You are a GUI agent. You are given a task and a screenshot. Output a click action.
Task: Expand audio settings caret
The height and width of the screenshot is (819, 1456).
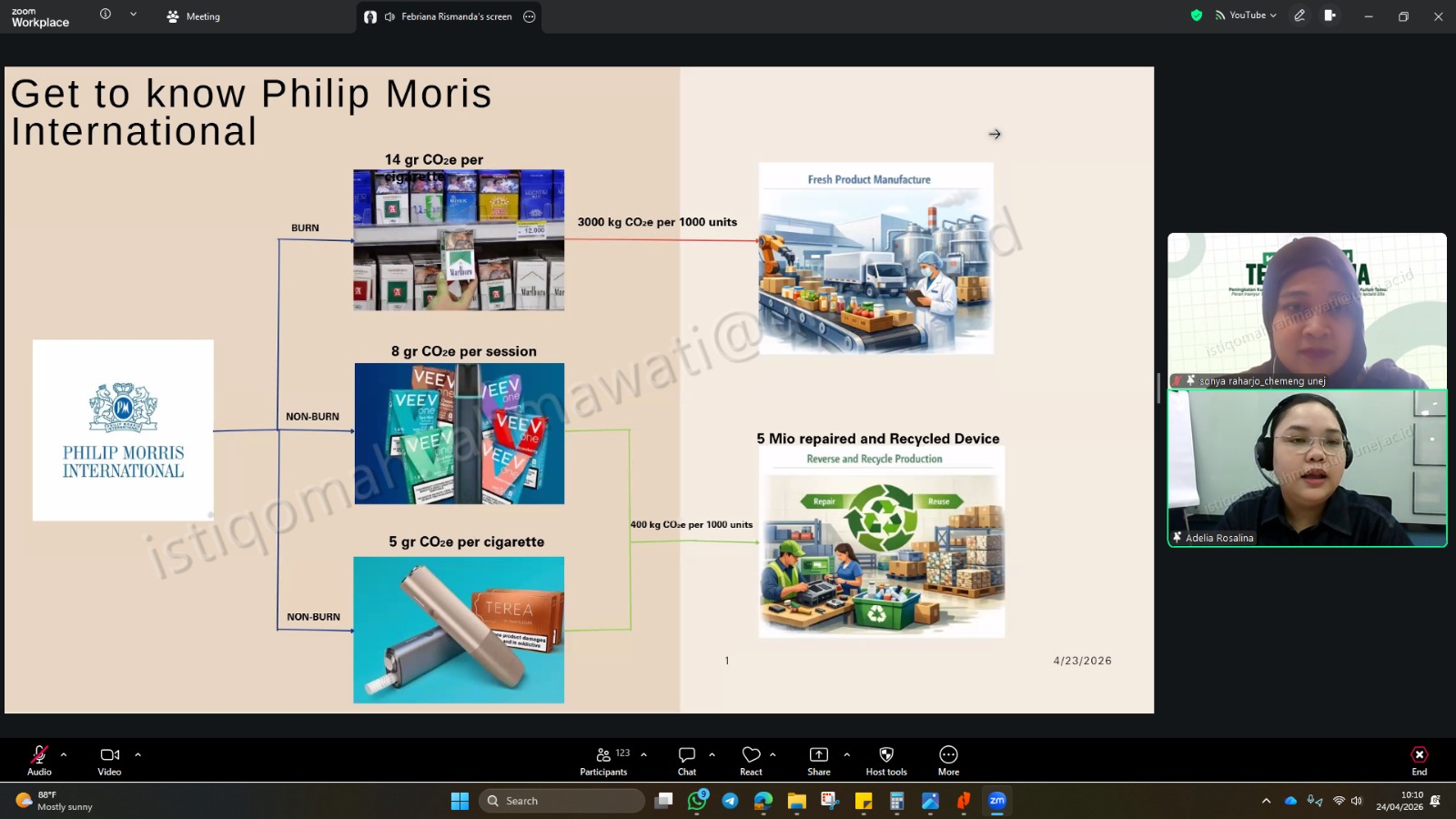point(64,754)
